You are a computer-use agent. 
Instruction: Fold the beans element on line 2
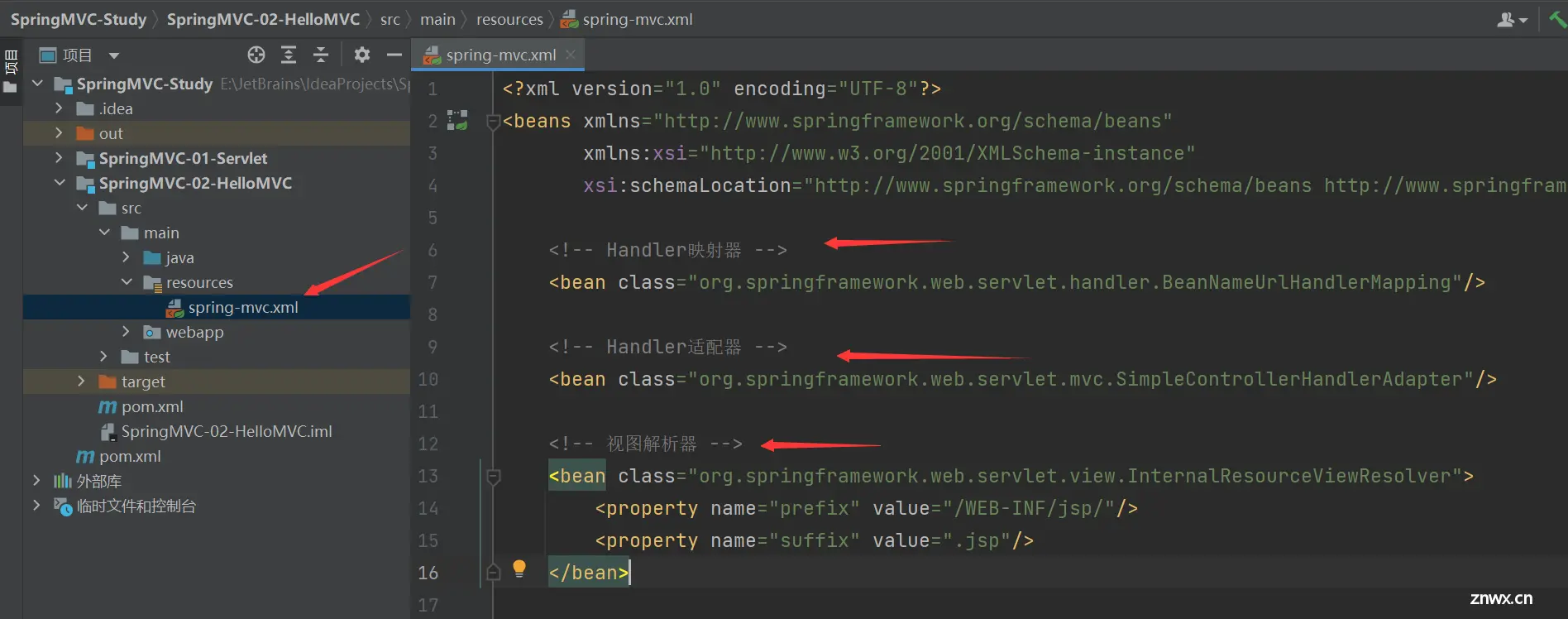(x=494, y=122)
